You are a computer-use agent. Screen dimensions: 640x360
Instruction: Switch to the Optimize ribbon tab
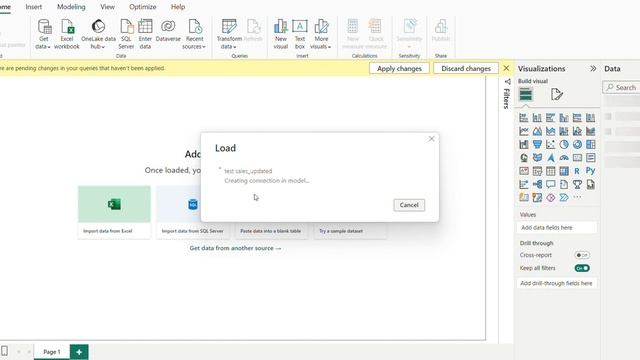click(x=142, y=7)
